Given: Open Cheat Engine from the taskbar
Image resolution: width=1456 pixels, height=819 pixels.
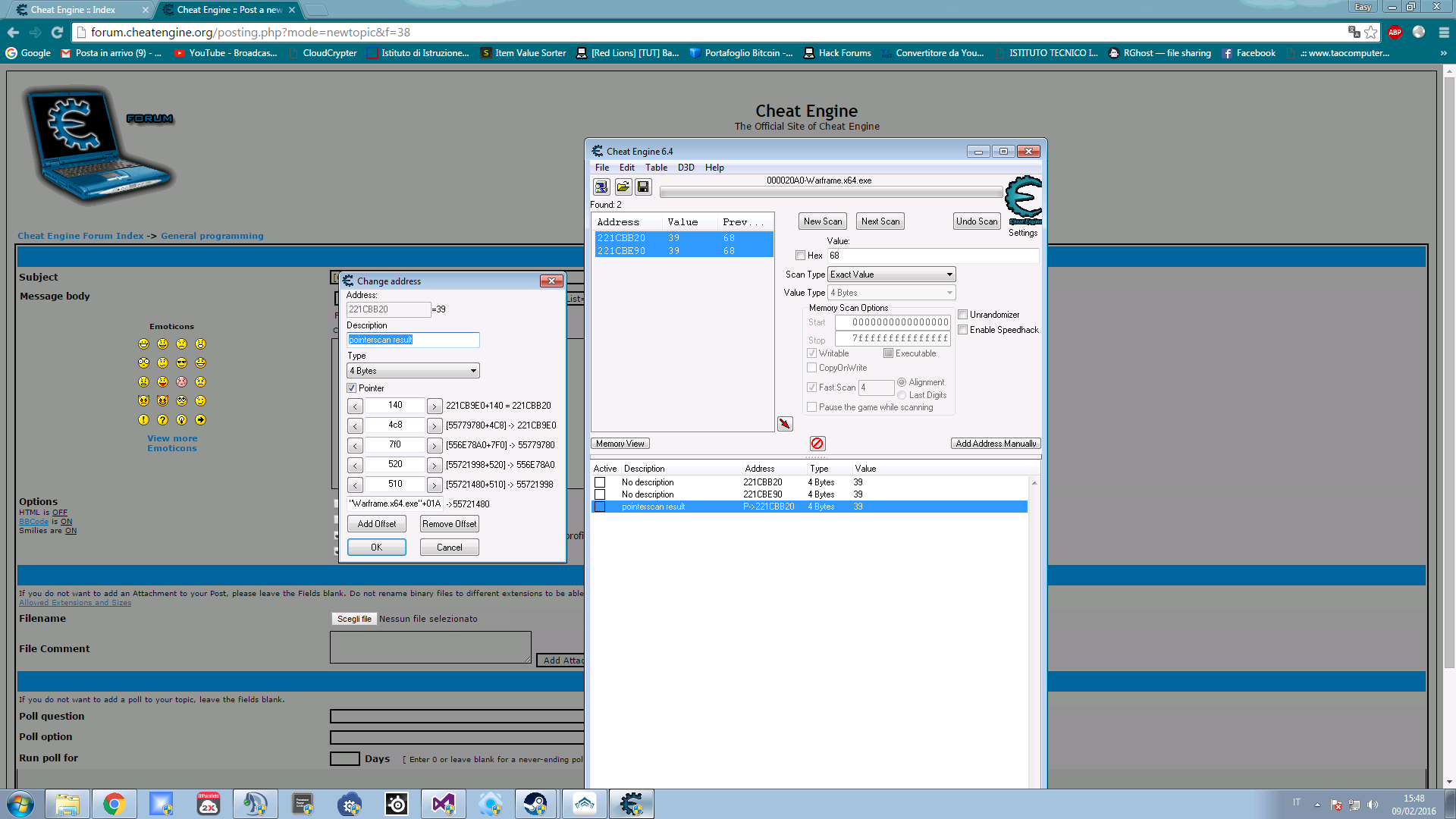Looking at the screenshot, I should point(632,803).
